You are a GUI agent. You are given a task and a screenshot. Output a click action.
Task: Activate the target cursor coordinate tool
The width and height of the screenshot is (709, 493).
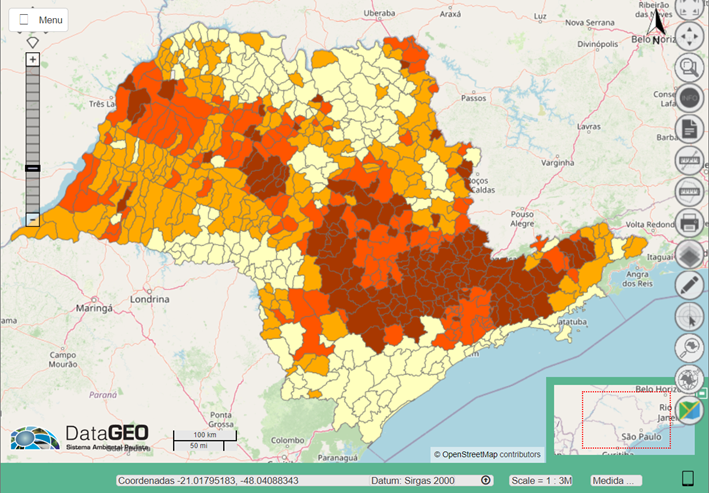[x=688, y=316]
